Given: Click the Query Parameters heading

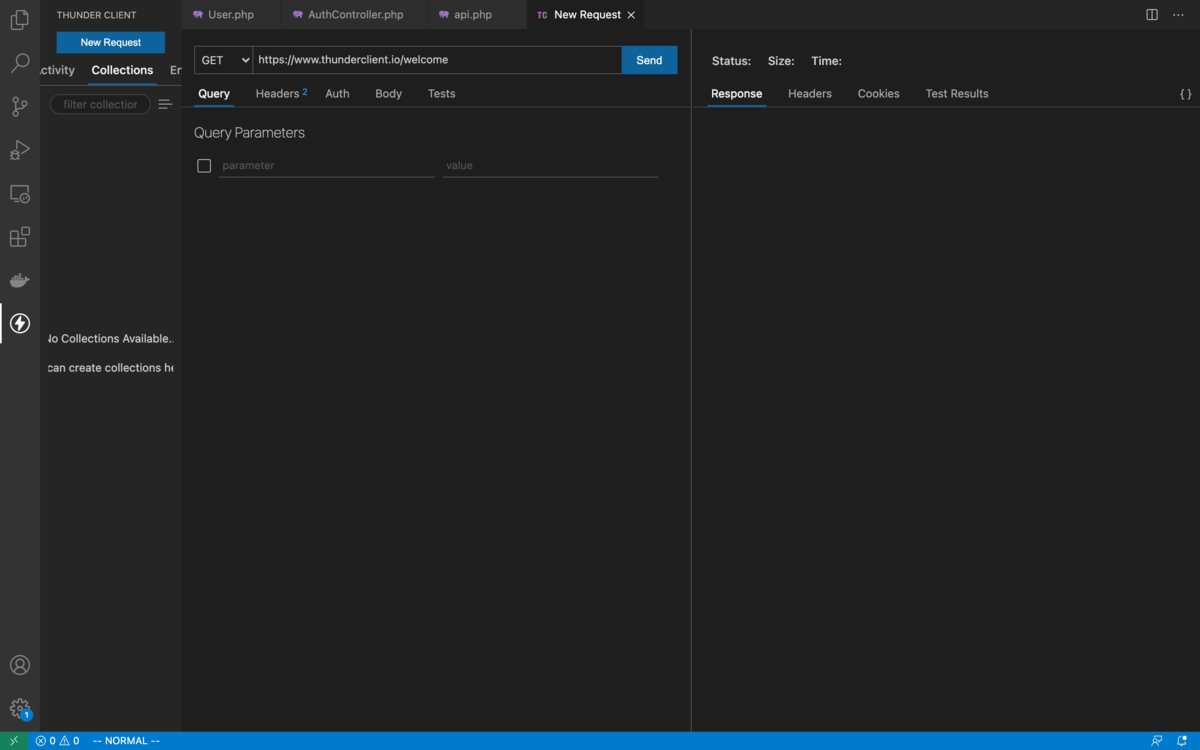Looking at the screenshot, I should click(249, 133).
